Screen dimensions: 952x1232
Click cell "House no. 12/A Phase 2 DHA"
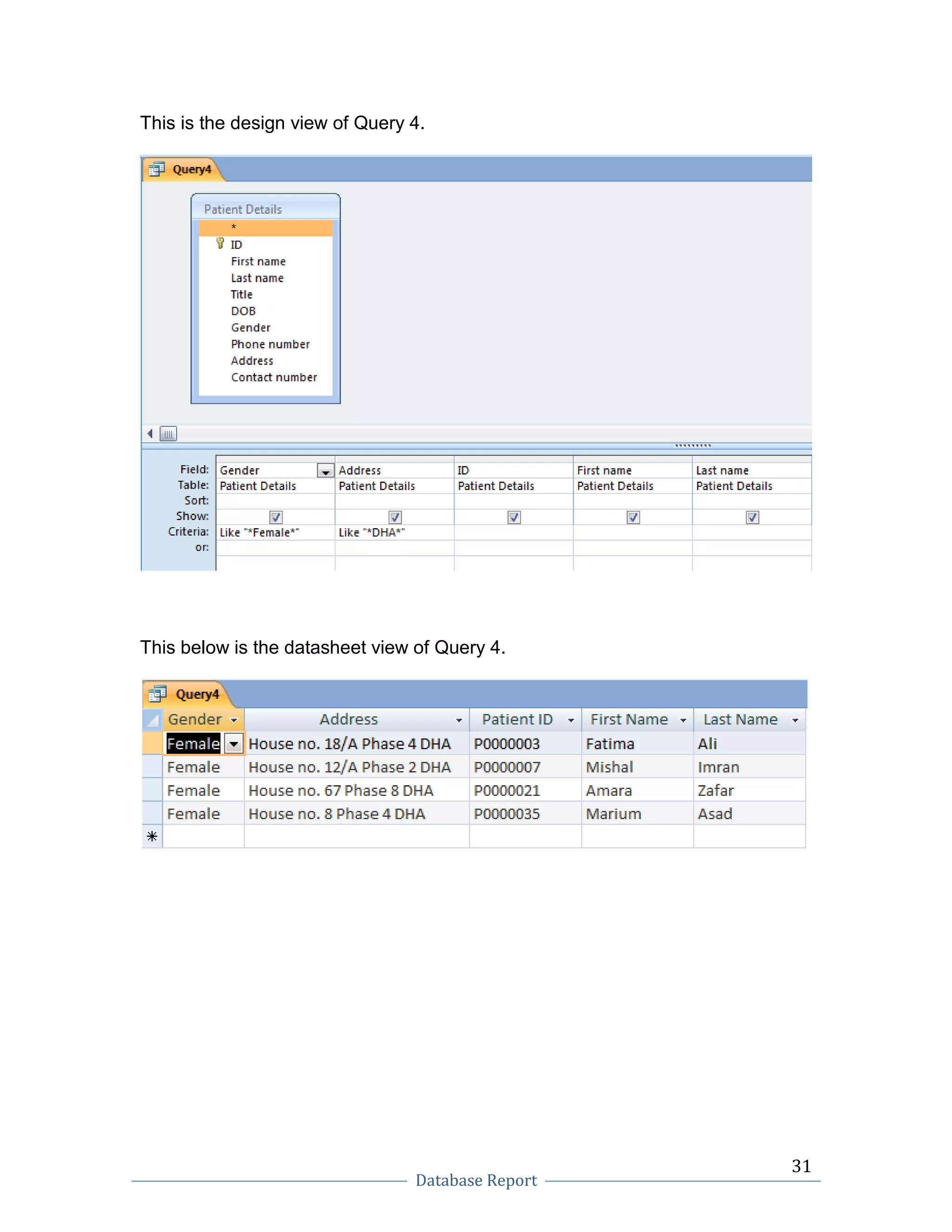[357, 767]
